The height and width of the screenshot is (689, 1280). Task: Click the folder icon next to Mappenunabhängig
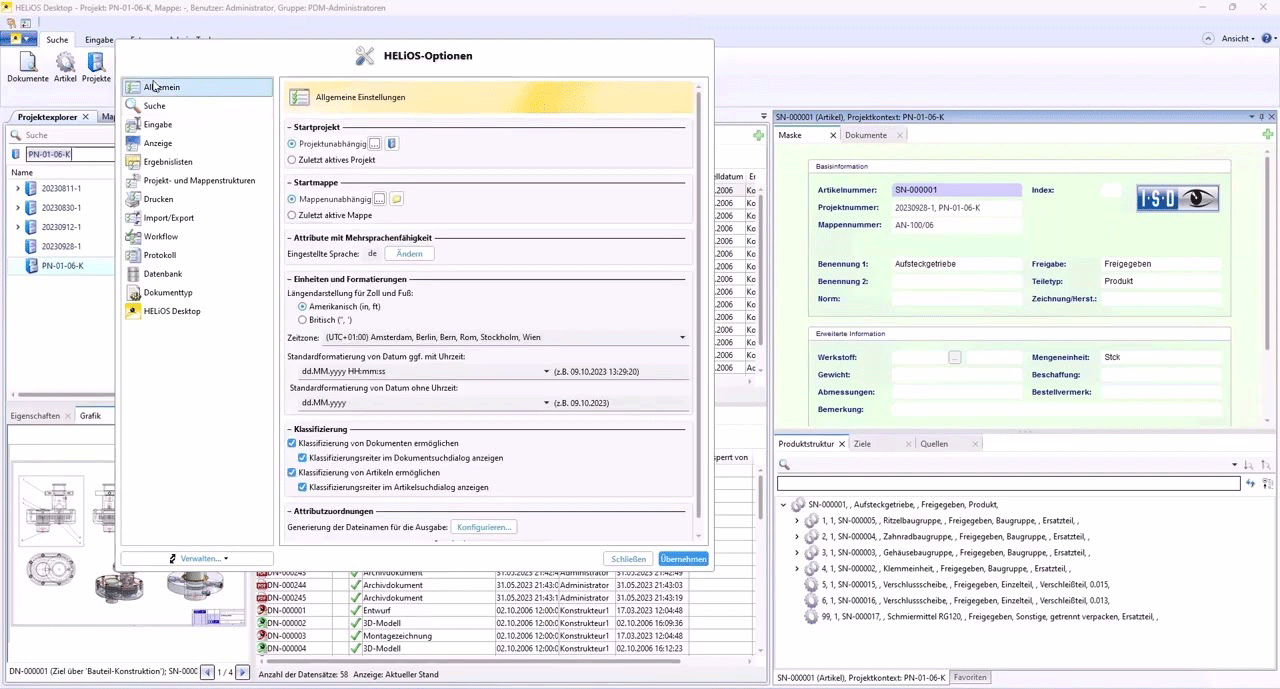click(397, 199)
